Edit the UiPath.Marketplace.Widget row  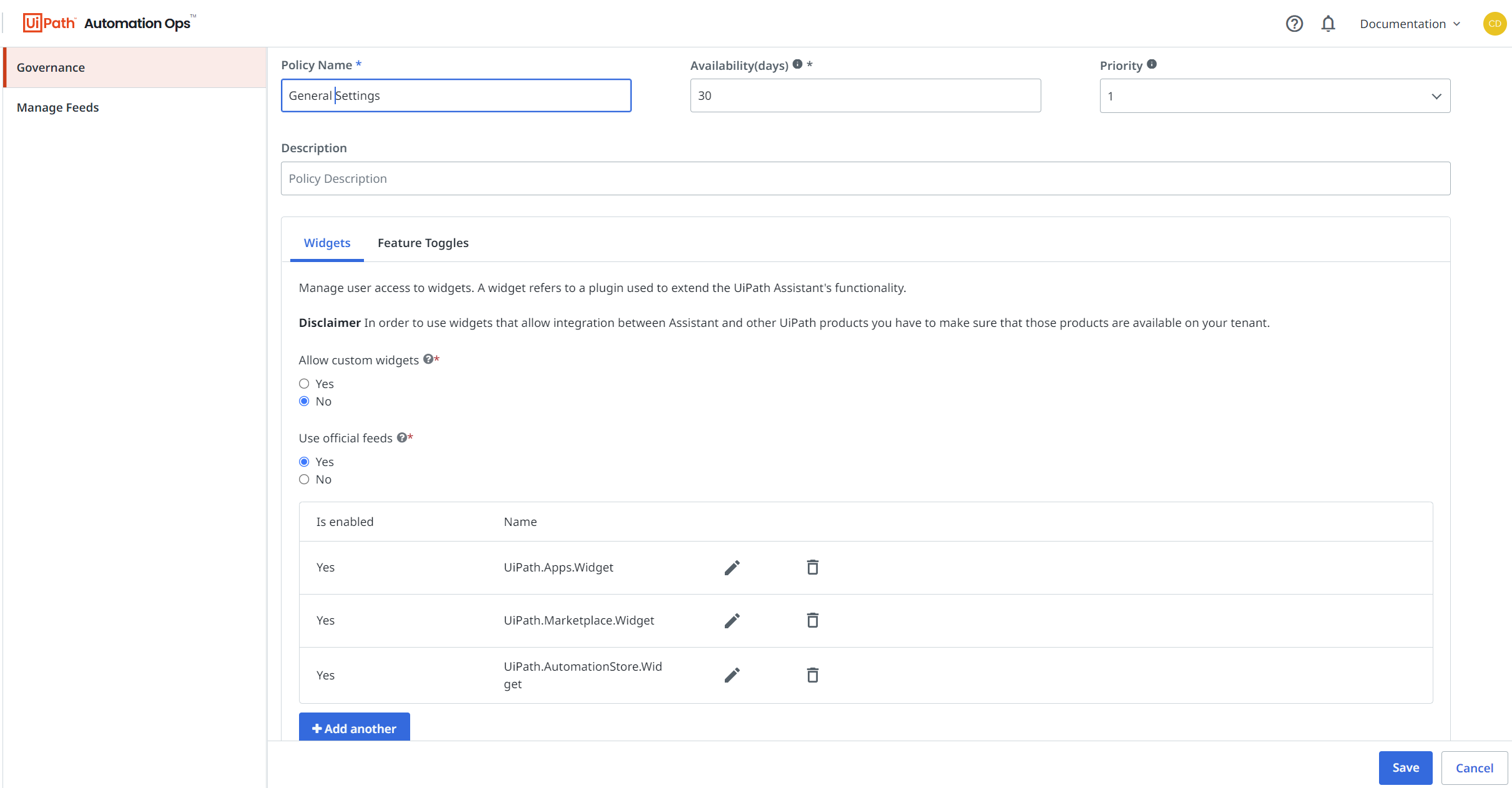click(x=732, y=621)
